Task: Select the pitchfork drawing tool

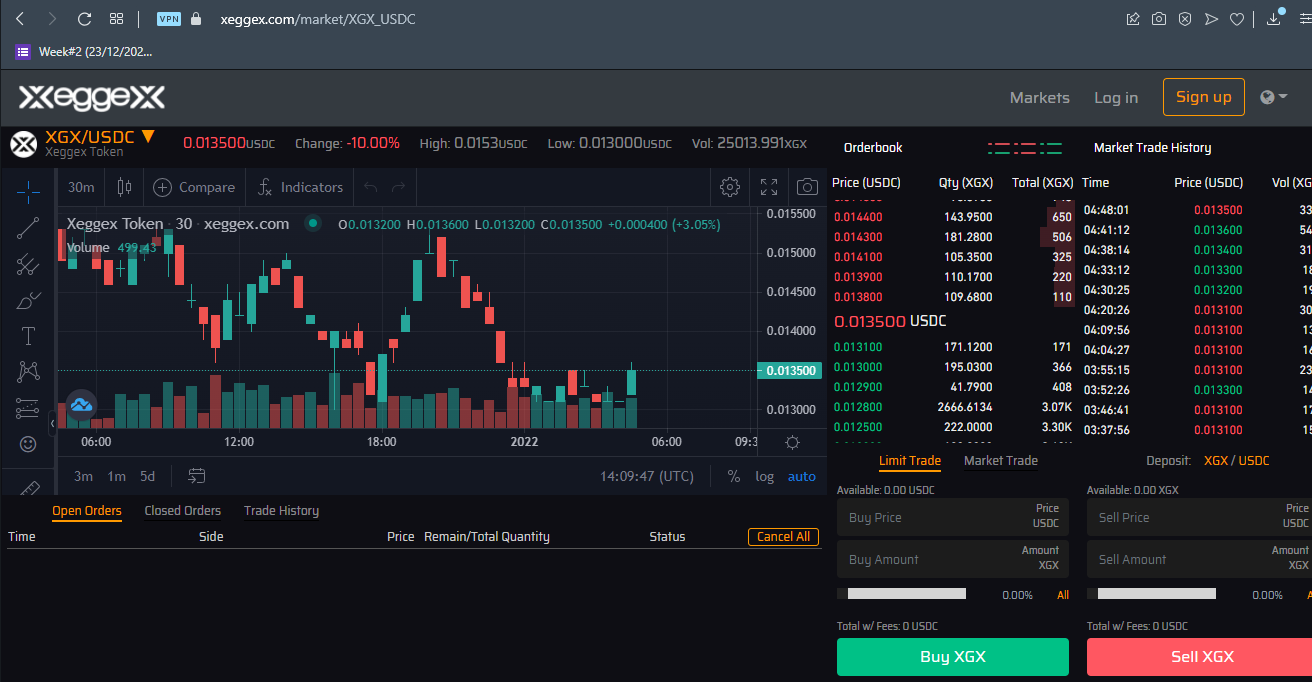Action: tap(28, 264)
